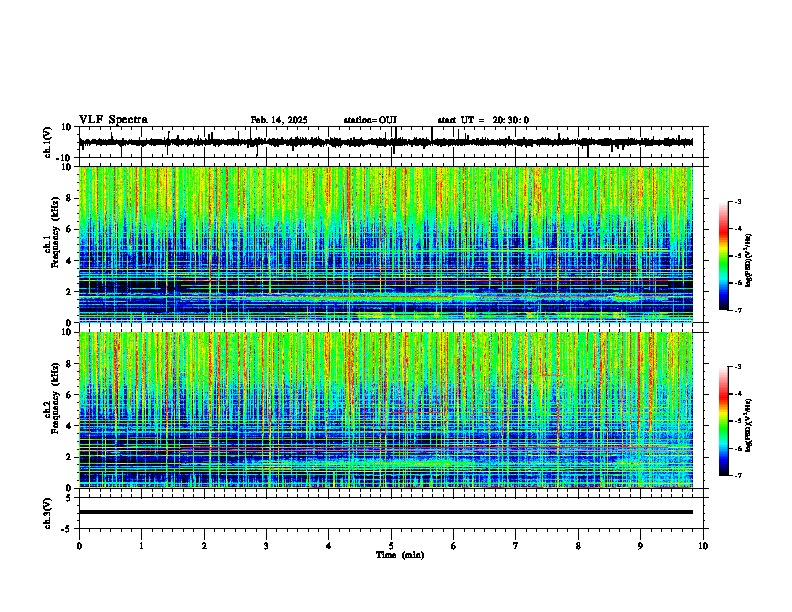Click tick label "0" on the Time axis
The image size is (792, 612).
tap(79, 546)
